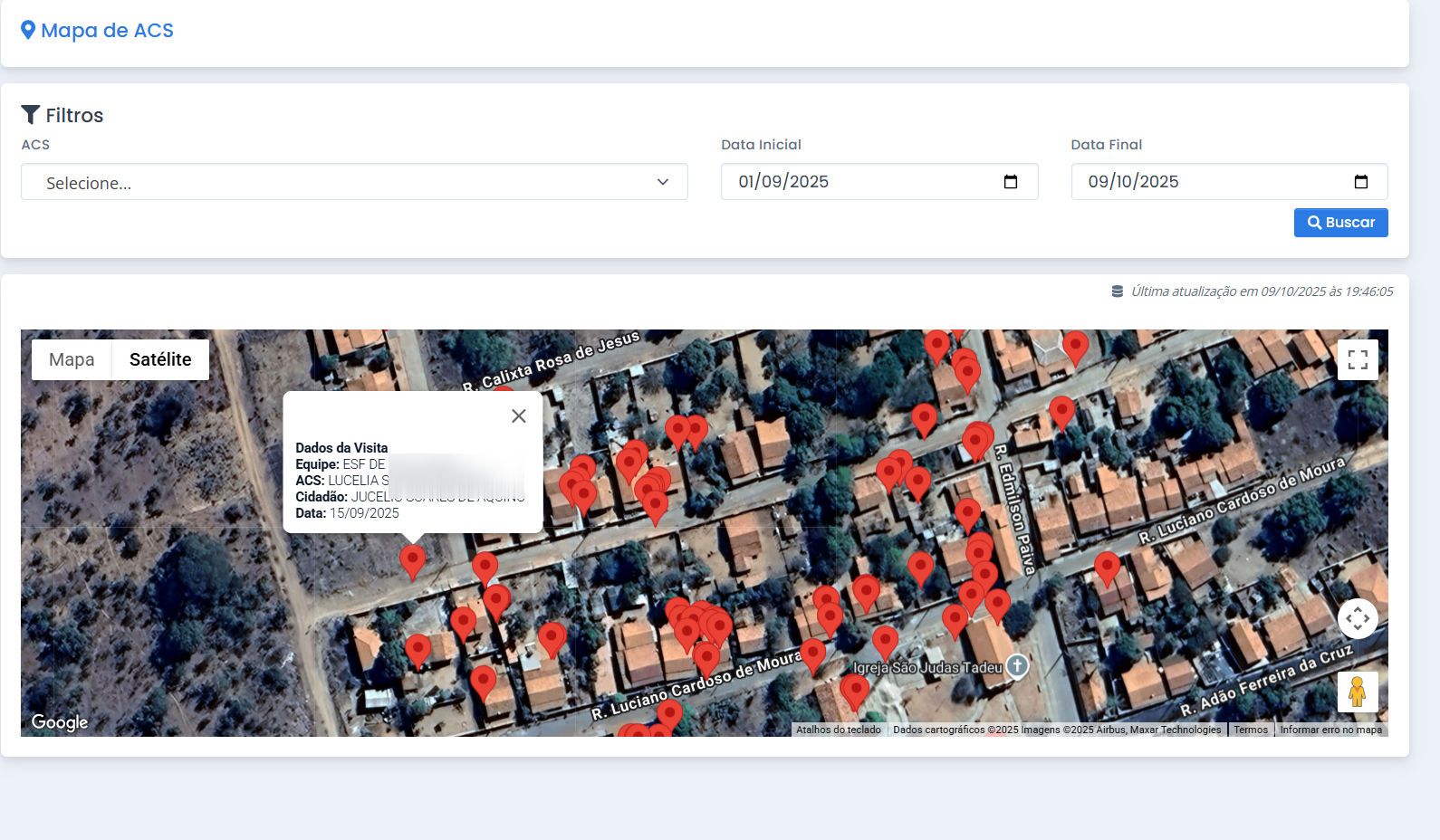Click the Street View pegman icon
This screenshot has height=840, width=1440.
pos(1358,692)
